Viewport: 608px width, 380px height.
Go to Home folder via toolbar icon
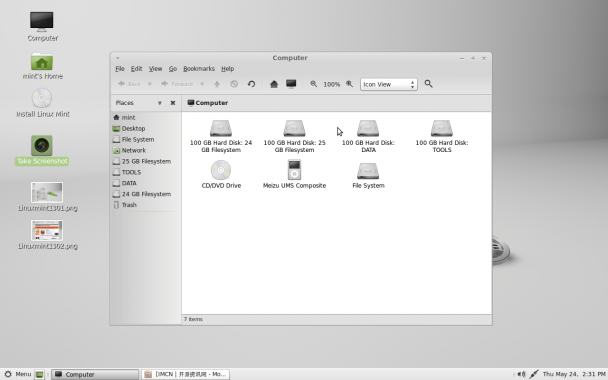click(x=274, y=84)
